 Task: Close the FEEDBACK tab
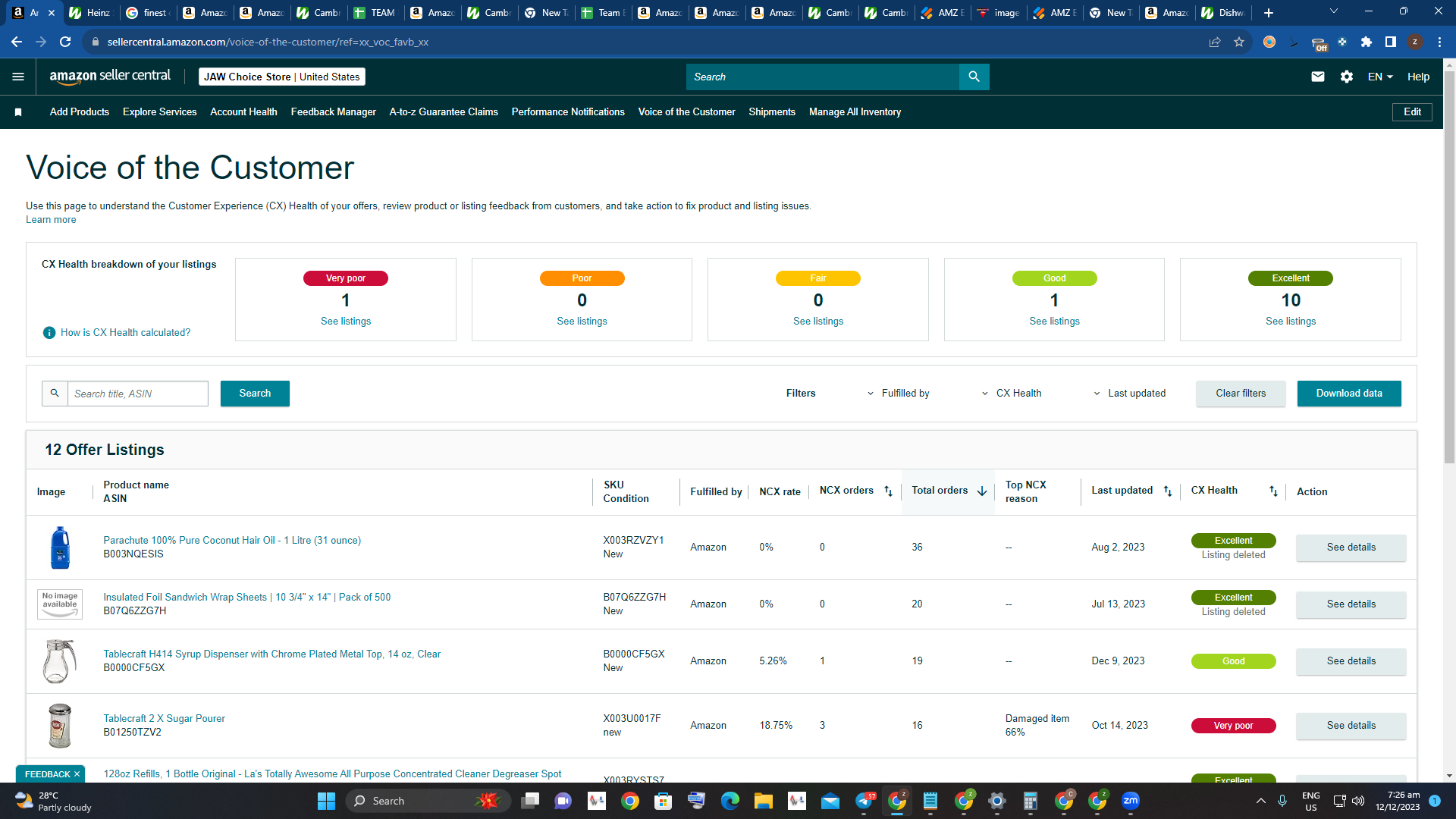[x=77, y=774]
